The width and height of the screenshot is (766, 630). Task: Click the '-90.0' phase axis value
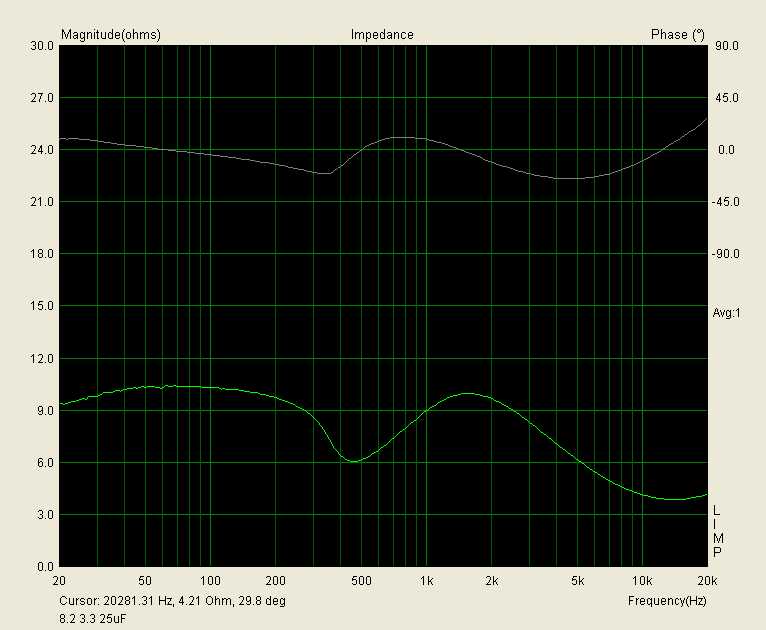click(x=725, y=254)
